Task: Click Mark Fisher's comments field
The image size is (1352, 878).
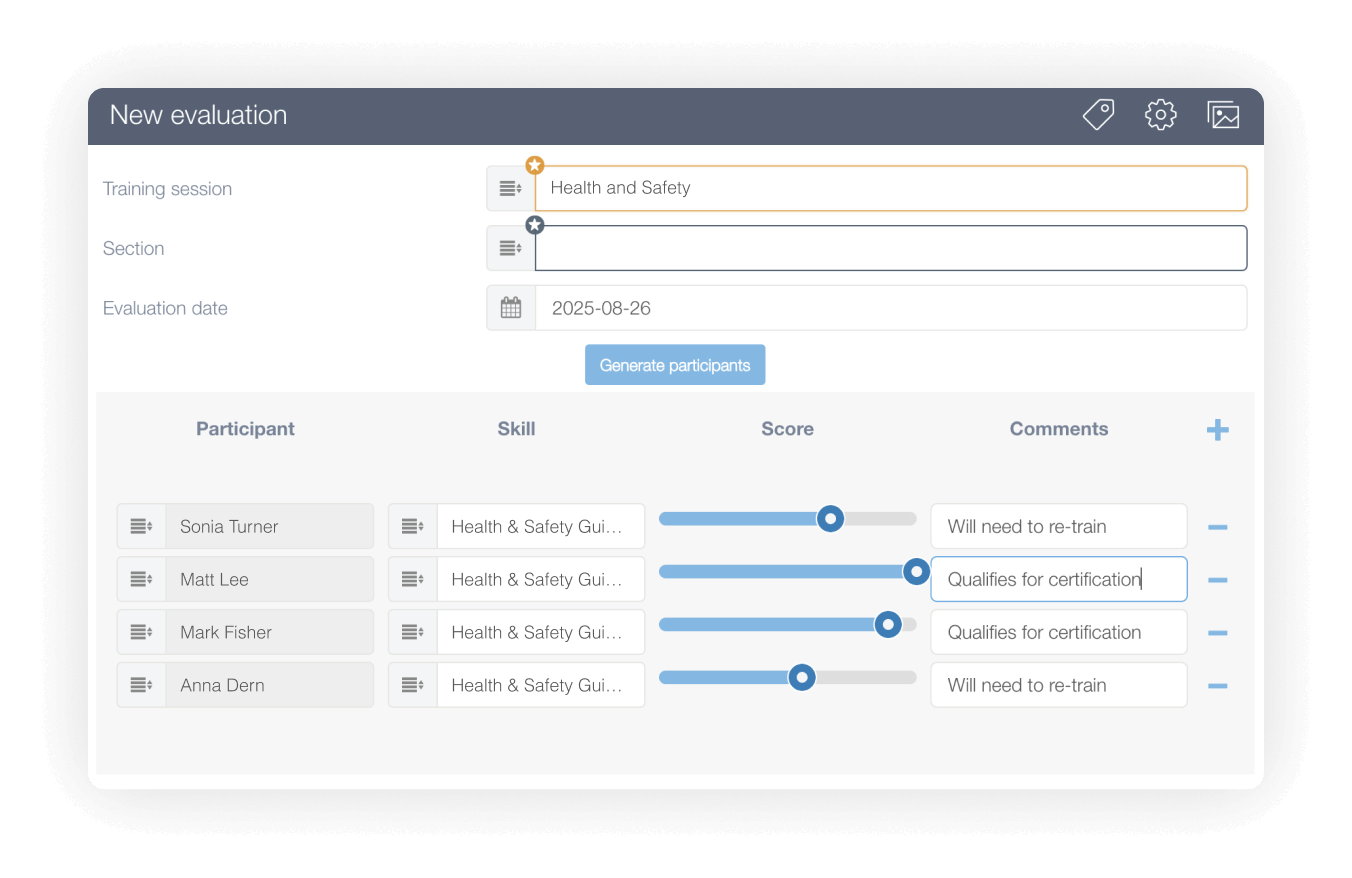Action: point(1059,632)
